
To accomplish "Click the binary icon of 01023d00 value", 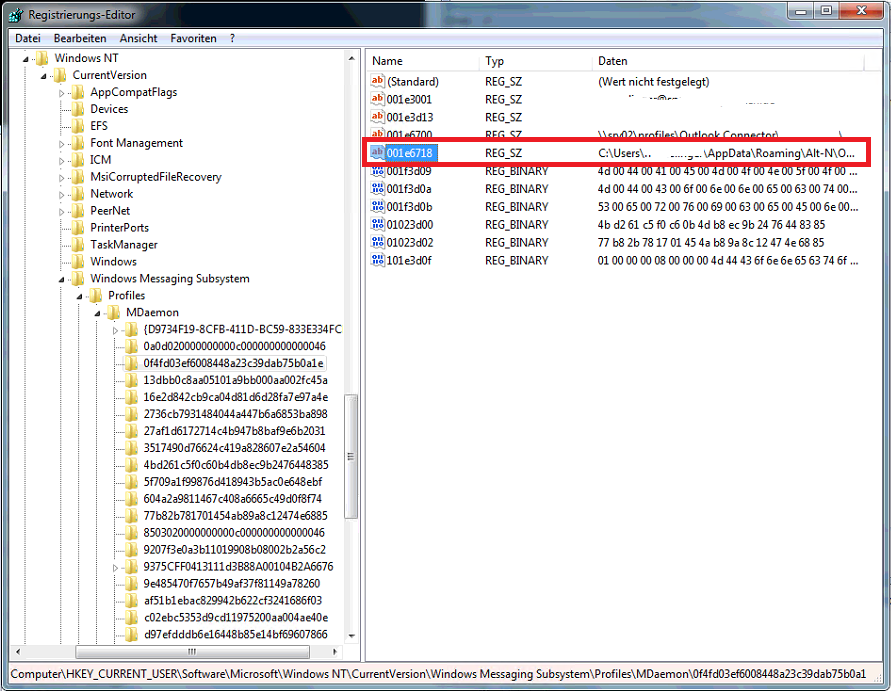I will click(377, 225).
